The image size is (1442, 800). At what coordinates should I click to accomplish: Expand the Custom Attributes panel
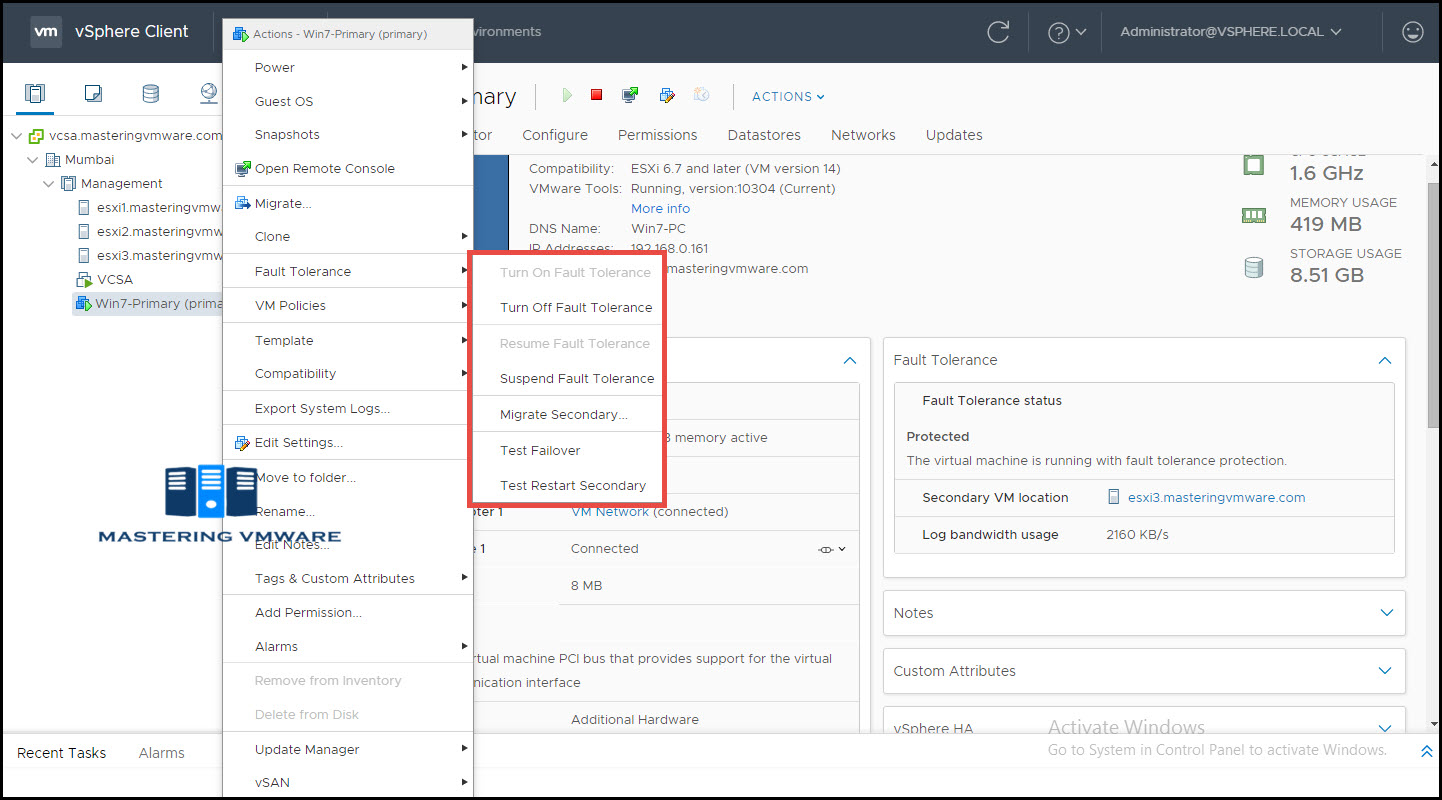click(x=1386, y=671)
